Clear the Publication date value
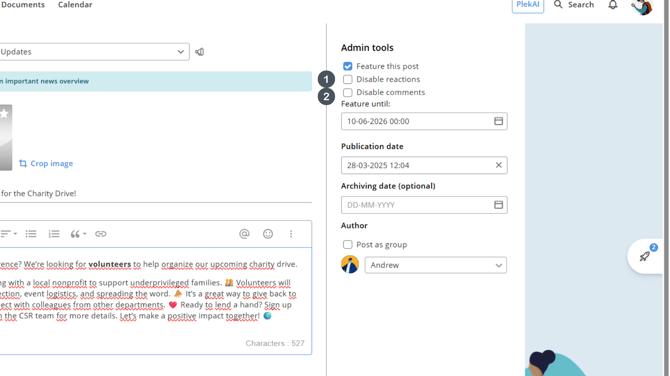The image size is (670, 376). (x=498, y=165)
